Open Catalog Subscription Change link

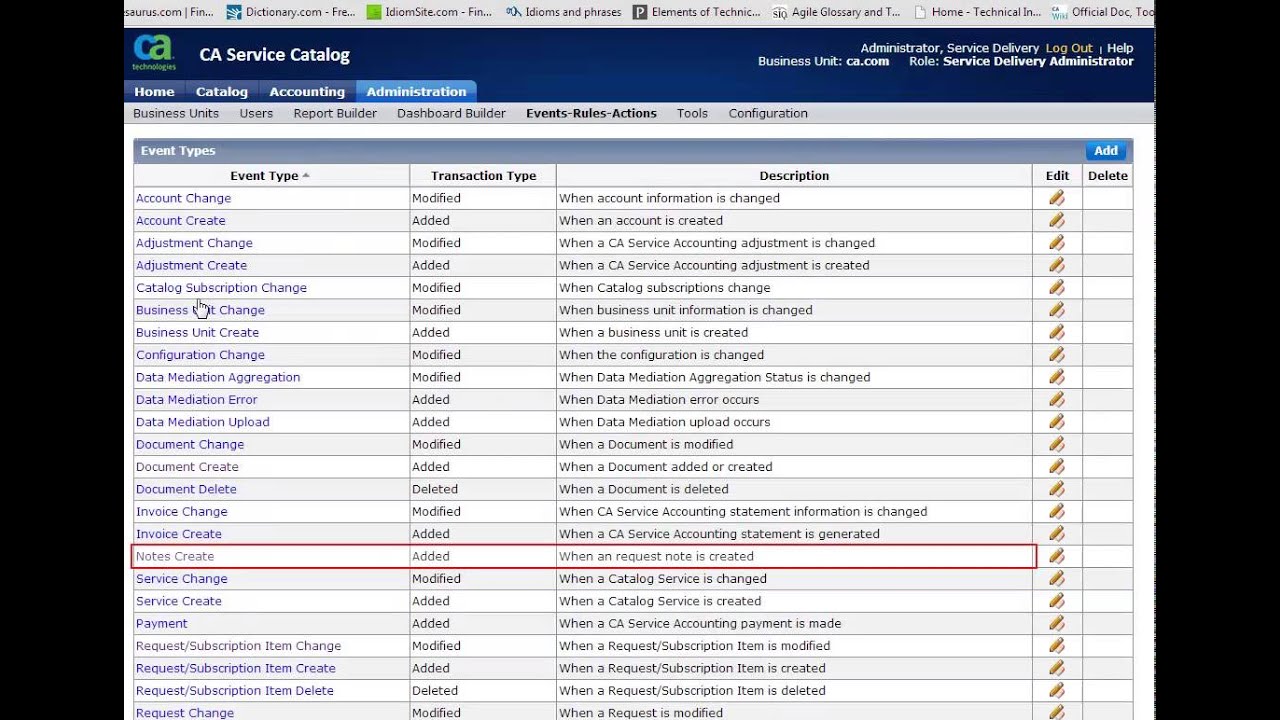pos(221,287)
